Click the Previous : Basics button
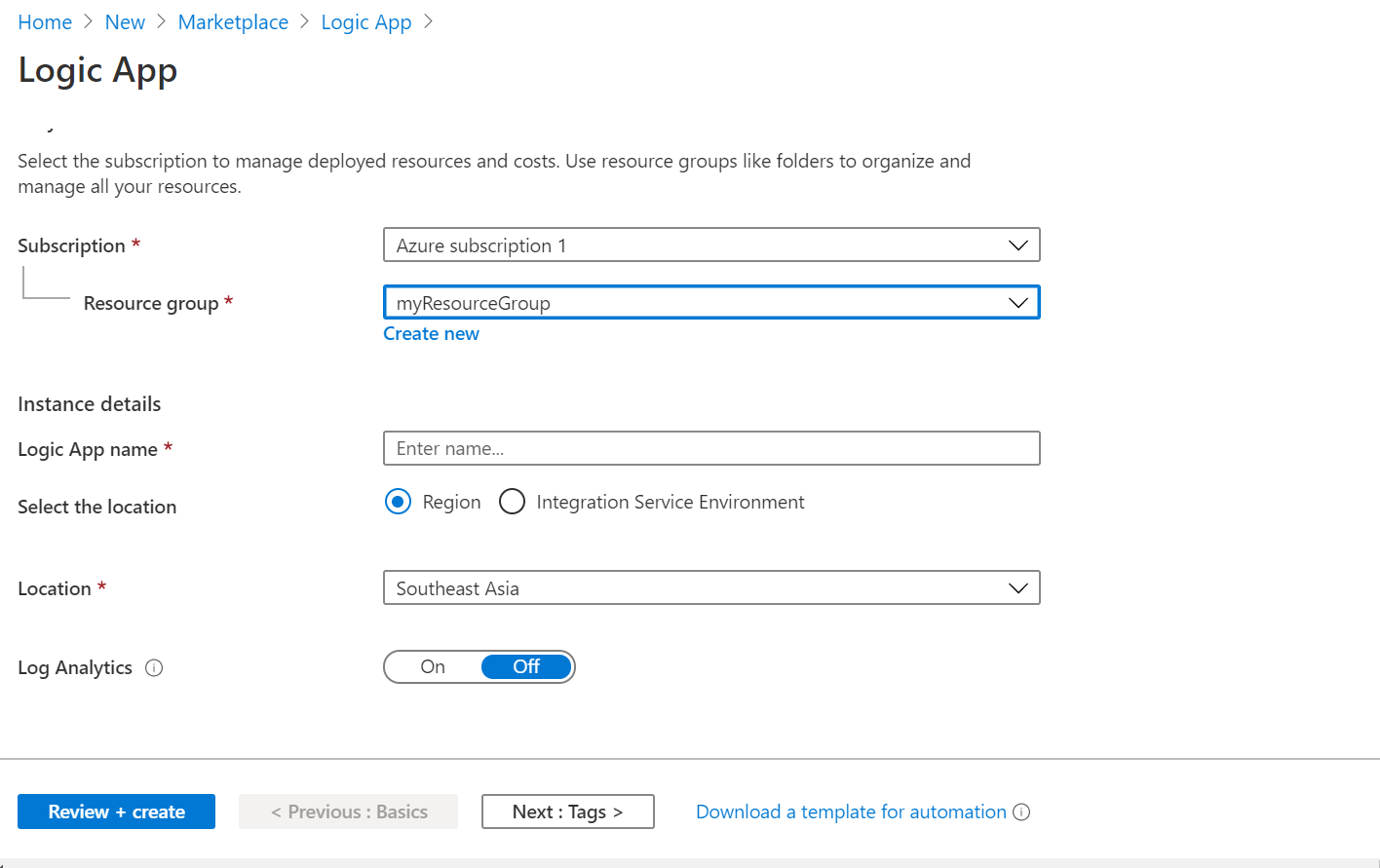This screenshot has width=1380, height=868. click(348, 811)
